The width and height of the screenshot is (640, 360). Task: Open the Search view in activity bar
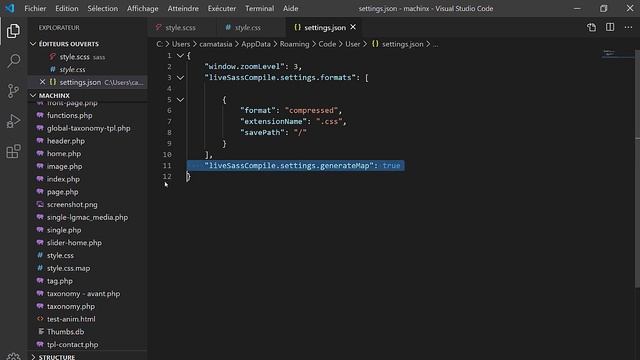tap(13, 61)
